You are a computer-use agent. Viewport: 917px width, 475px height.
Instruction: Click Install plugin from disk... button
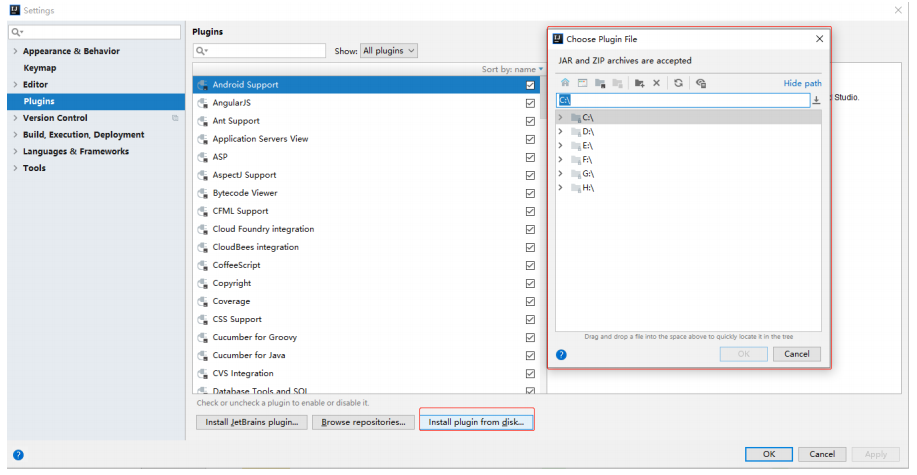point(477,422)
